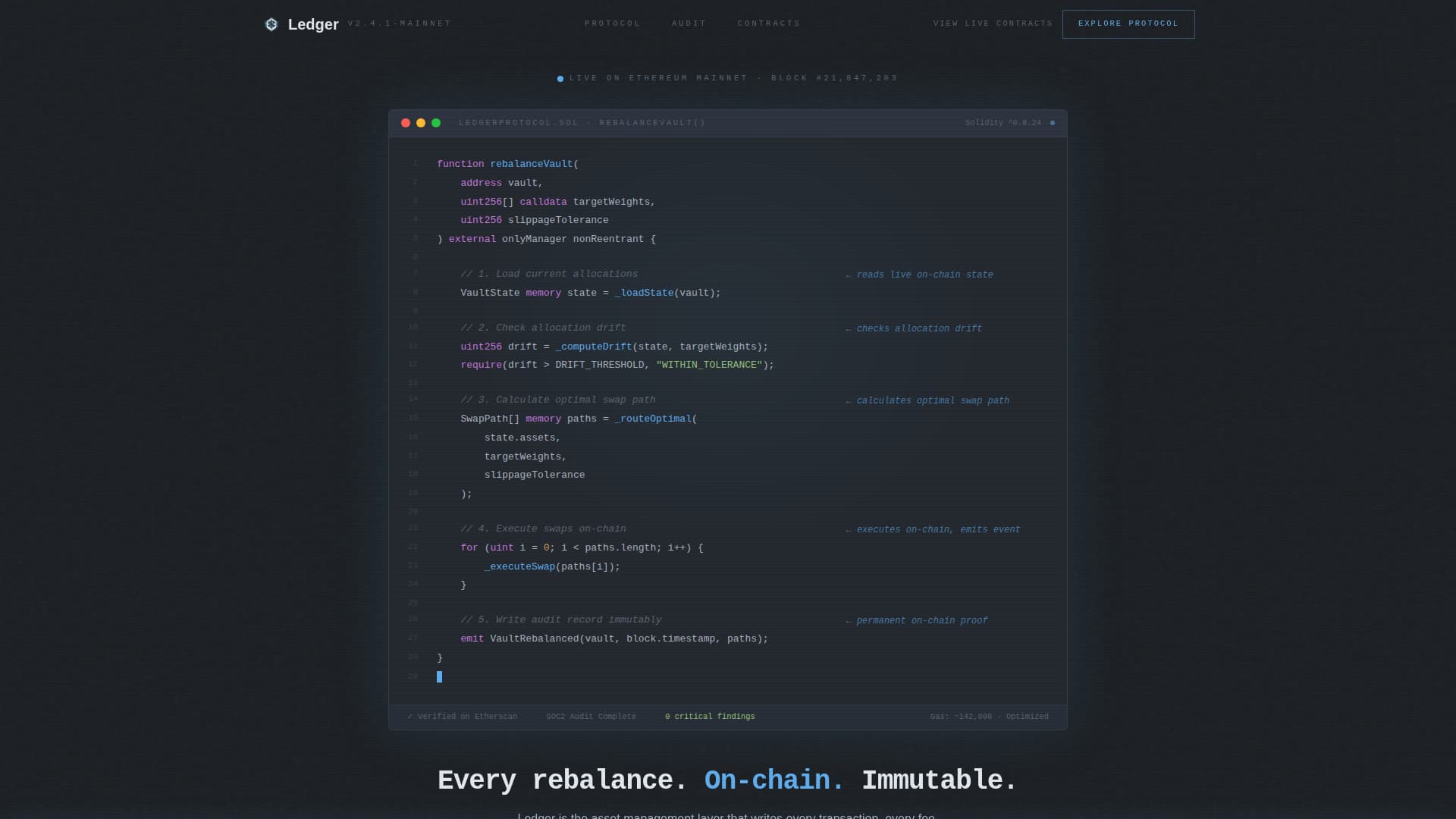
Task: Click the Ledger hexagon logo icon
Action: (x=271, y=24)
